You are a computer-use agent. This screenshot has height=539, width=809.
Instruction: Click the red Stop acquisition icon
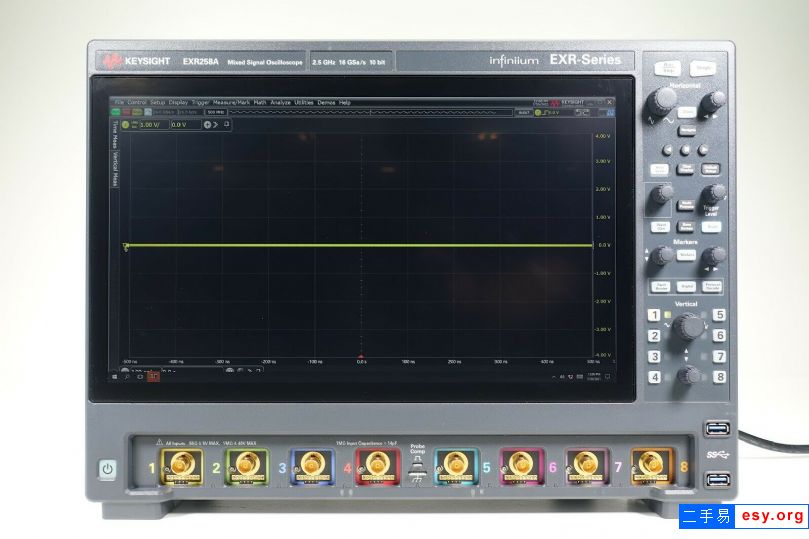point(127,111)
